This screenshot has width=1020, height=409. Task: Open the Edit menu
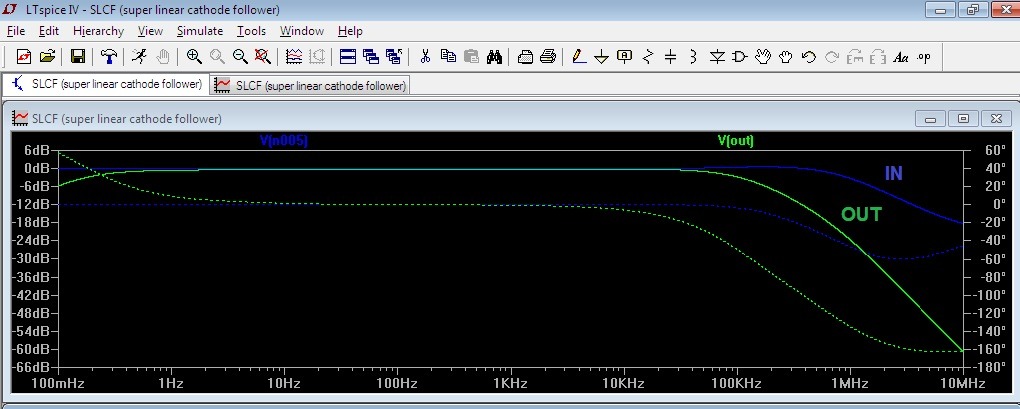click(x=49, y=31)
